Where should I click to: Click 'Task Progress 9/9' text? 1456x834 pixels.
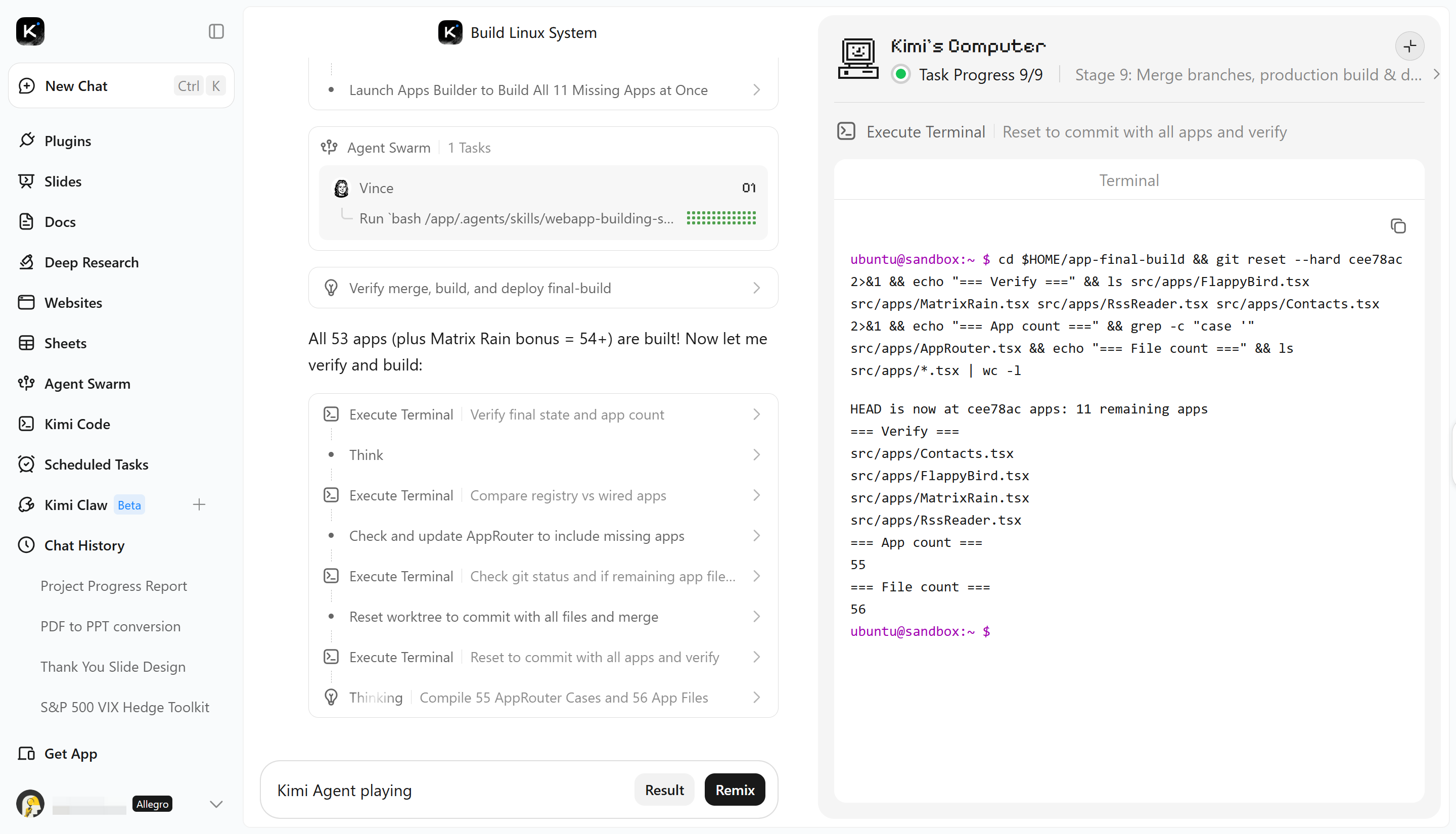(981, 74)
